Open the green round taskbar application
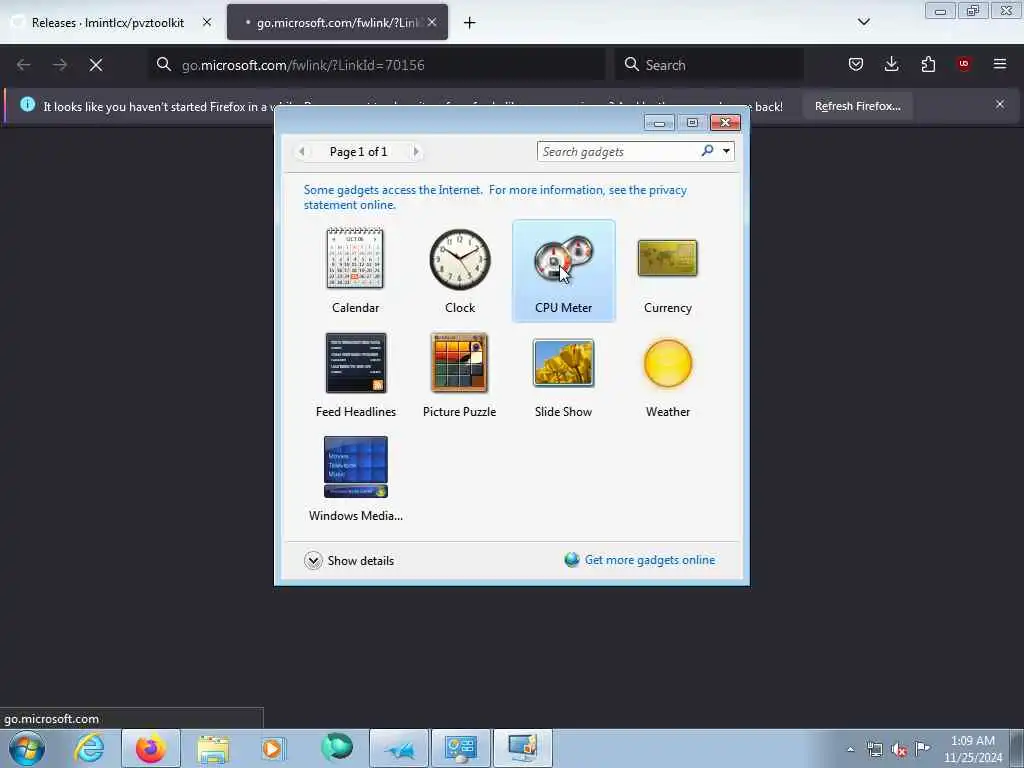 (337, 748)
